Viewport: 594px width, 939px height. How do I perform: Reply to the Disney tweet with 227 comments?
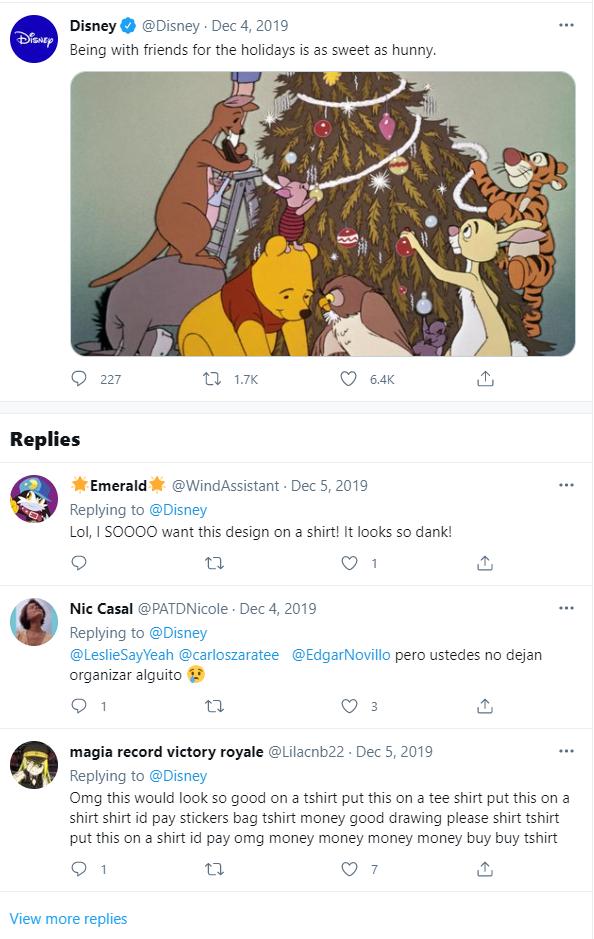79,378
